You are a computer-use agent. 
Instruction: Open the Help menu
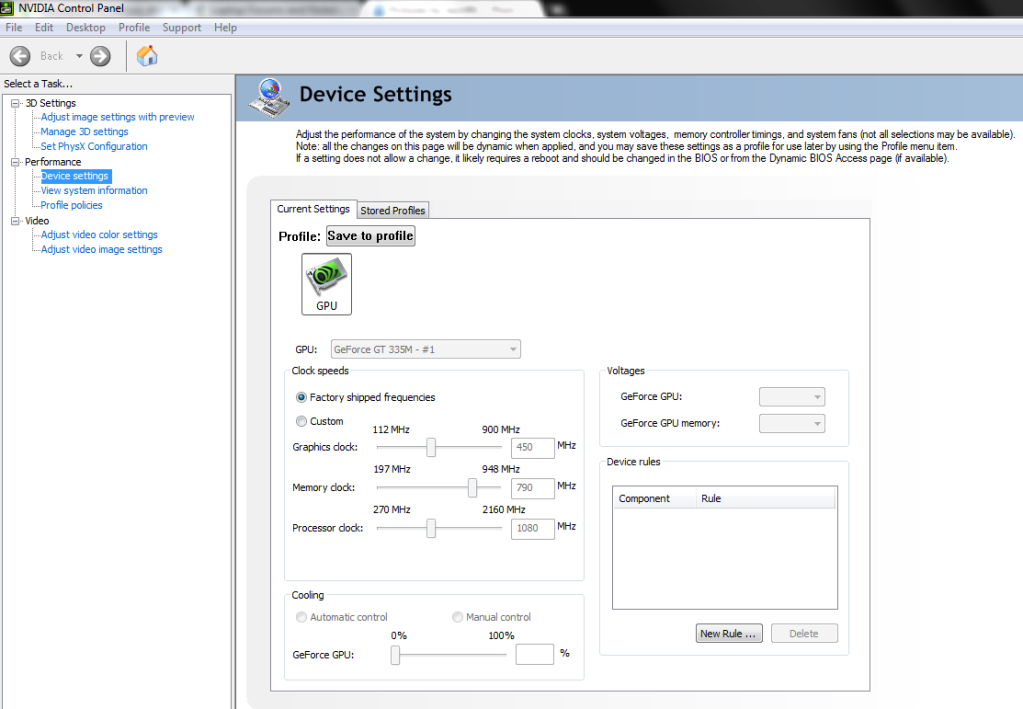tap(225, 27)
